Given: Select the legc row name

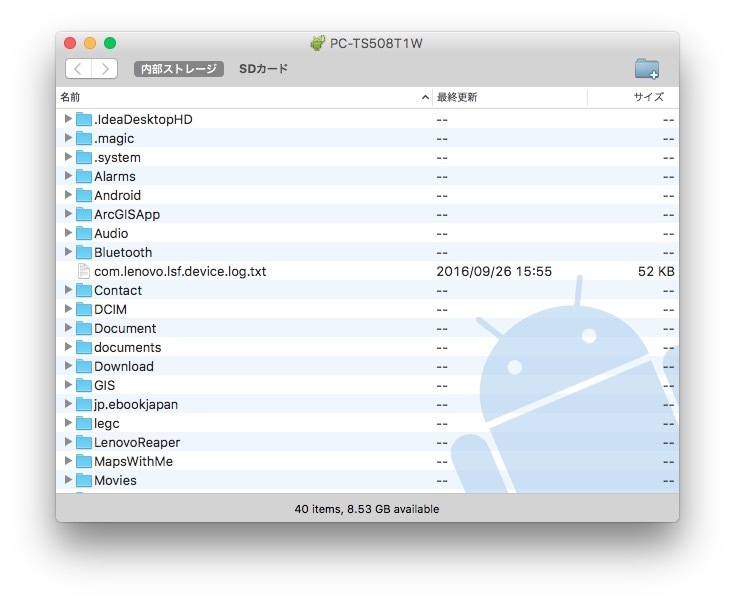Looking at the screenshot, I should tap(107, 424).
